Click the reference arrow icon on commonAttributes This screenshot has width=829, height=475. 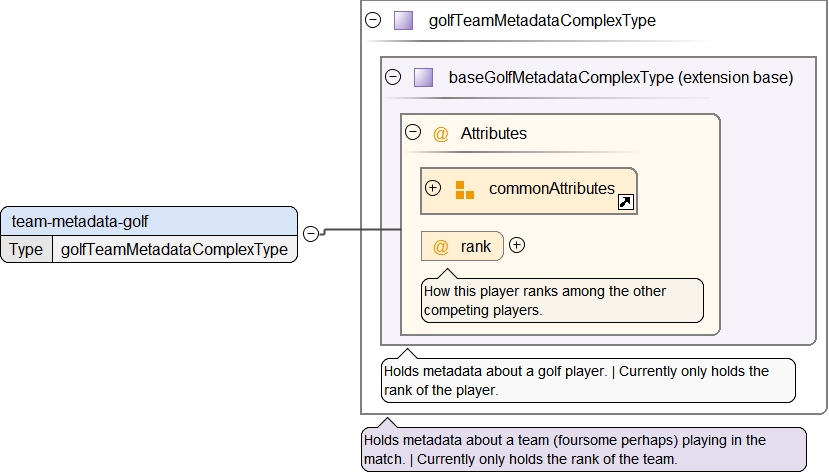(625, 202)
